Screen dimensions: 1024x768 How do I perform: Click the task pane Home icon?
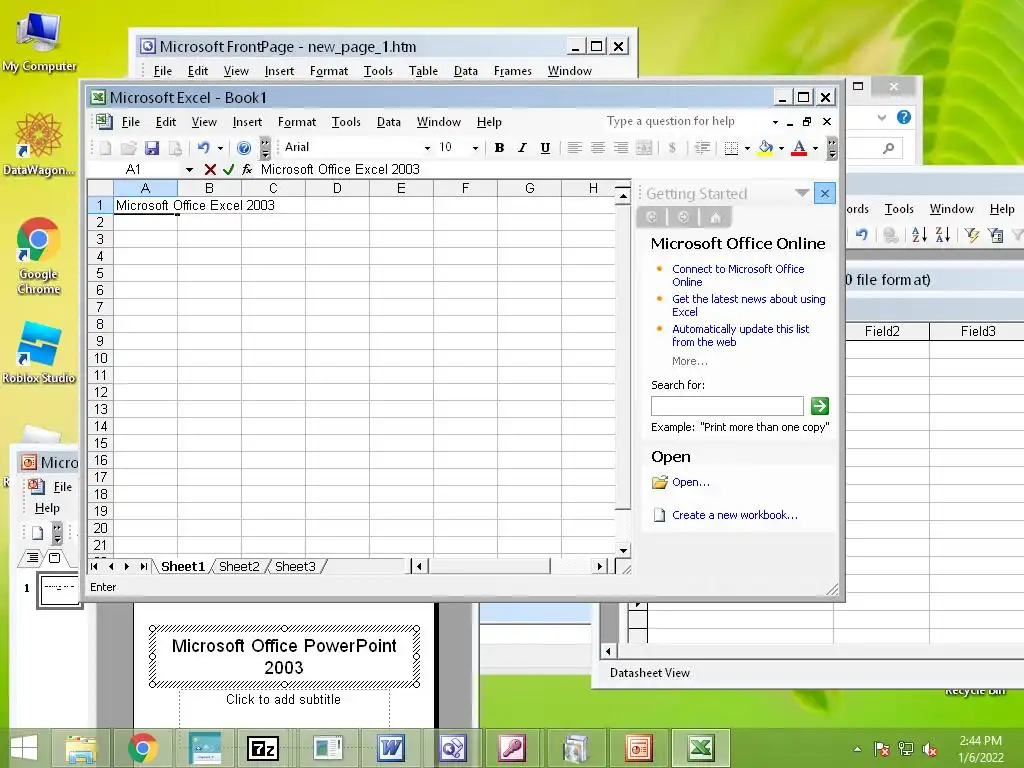[x=715, y=217]
